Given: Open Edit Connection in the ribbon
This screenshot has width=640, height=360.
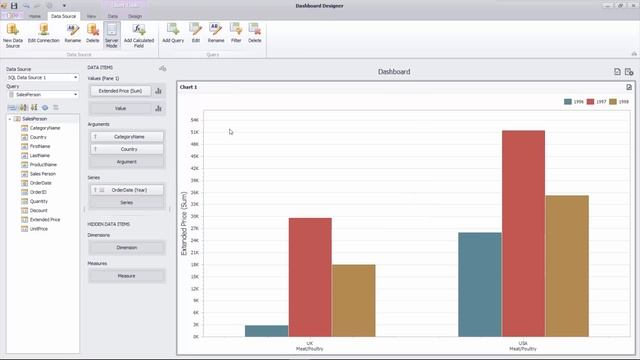Looking at the screenshot, I should click(44, 33).
